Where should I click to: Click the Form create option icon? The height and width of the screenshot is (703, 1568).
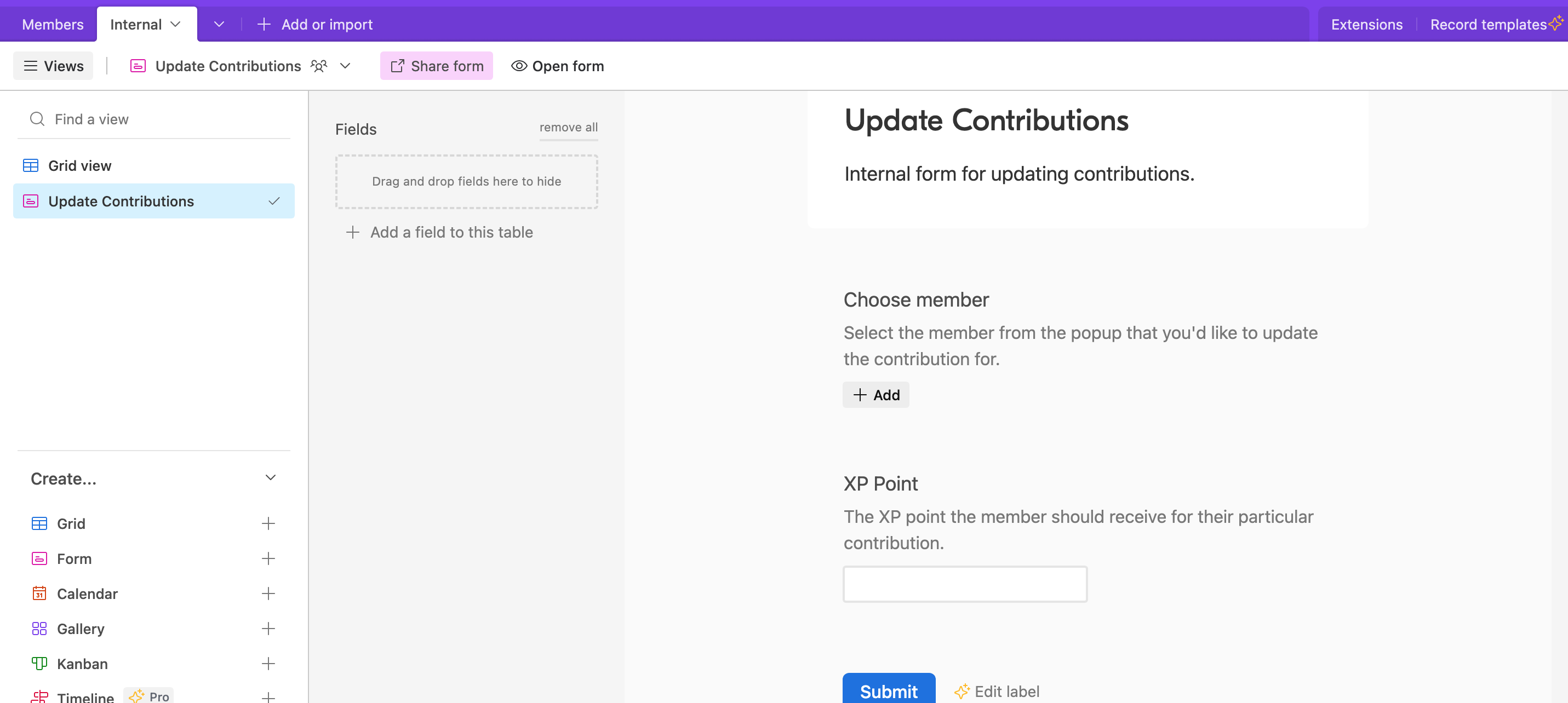[39, 558]
